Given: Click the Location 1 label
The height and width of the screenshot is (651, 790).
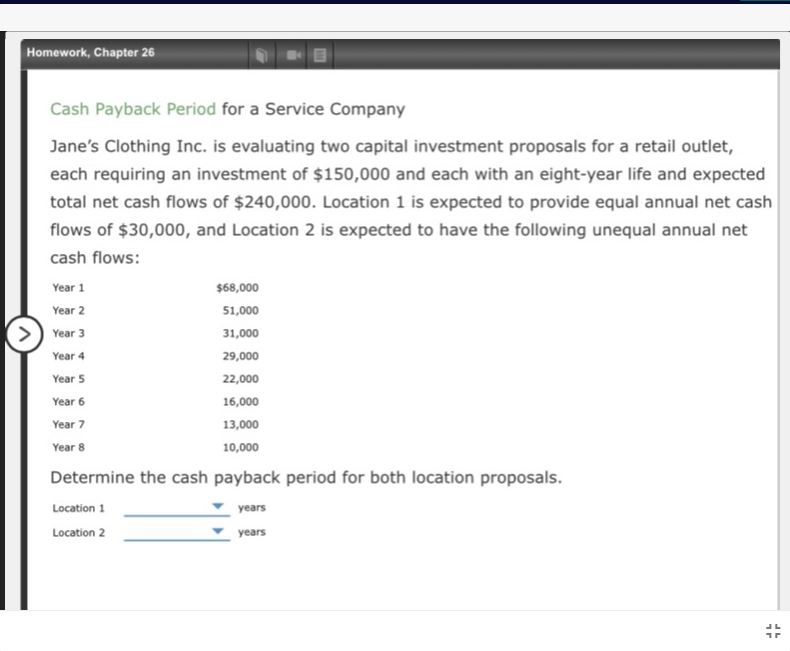Looking at the screenshot, I should click(79, 508).
